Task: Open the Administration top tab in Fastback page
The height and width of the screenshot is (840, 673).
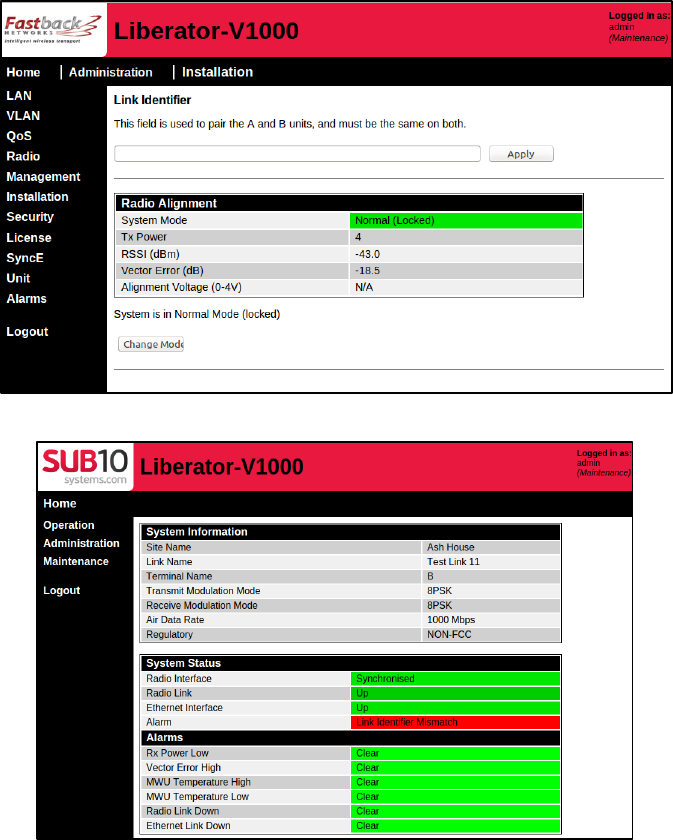Action: click(x=110, y=72)
